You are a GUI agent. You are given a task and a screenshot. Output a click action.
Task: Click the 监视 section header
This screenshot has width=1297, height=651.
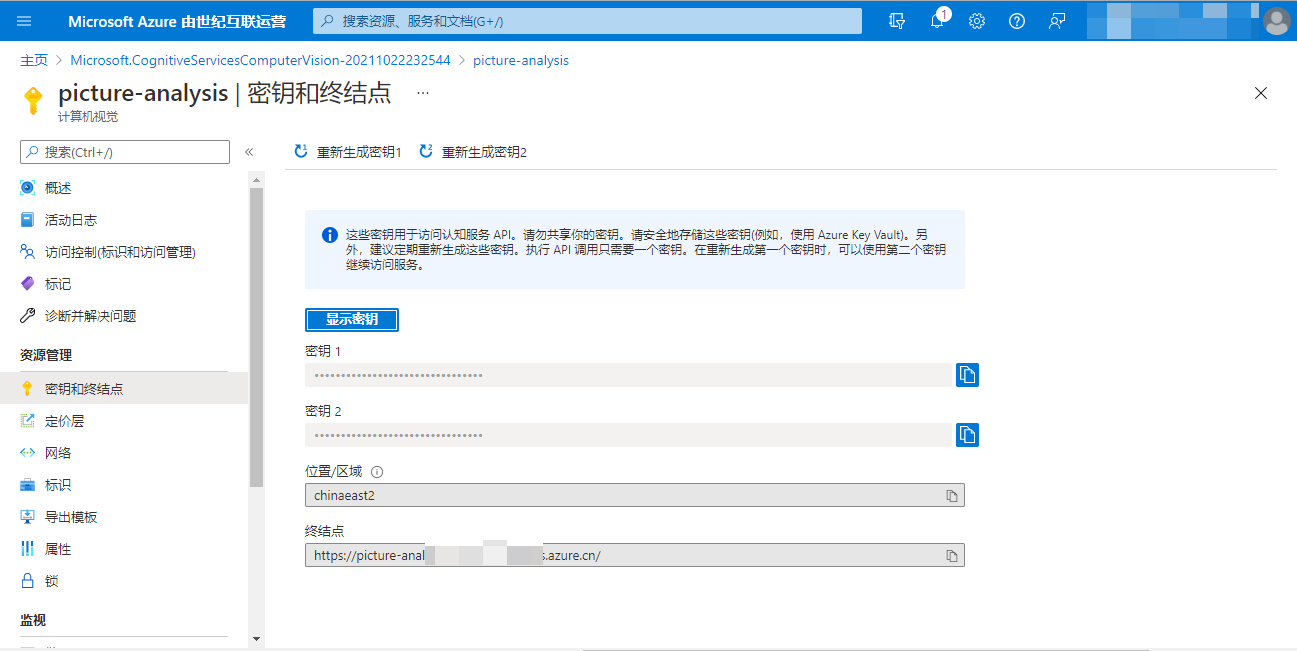click(x=33, y=620)
